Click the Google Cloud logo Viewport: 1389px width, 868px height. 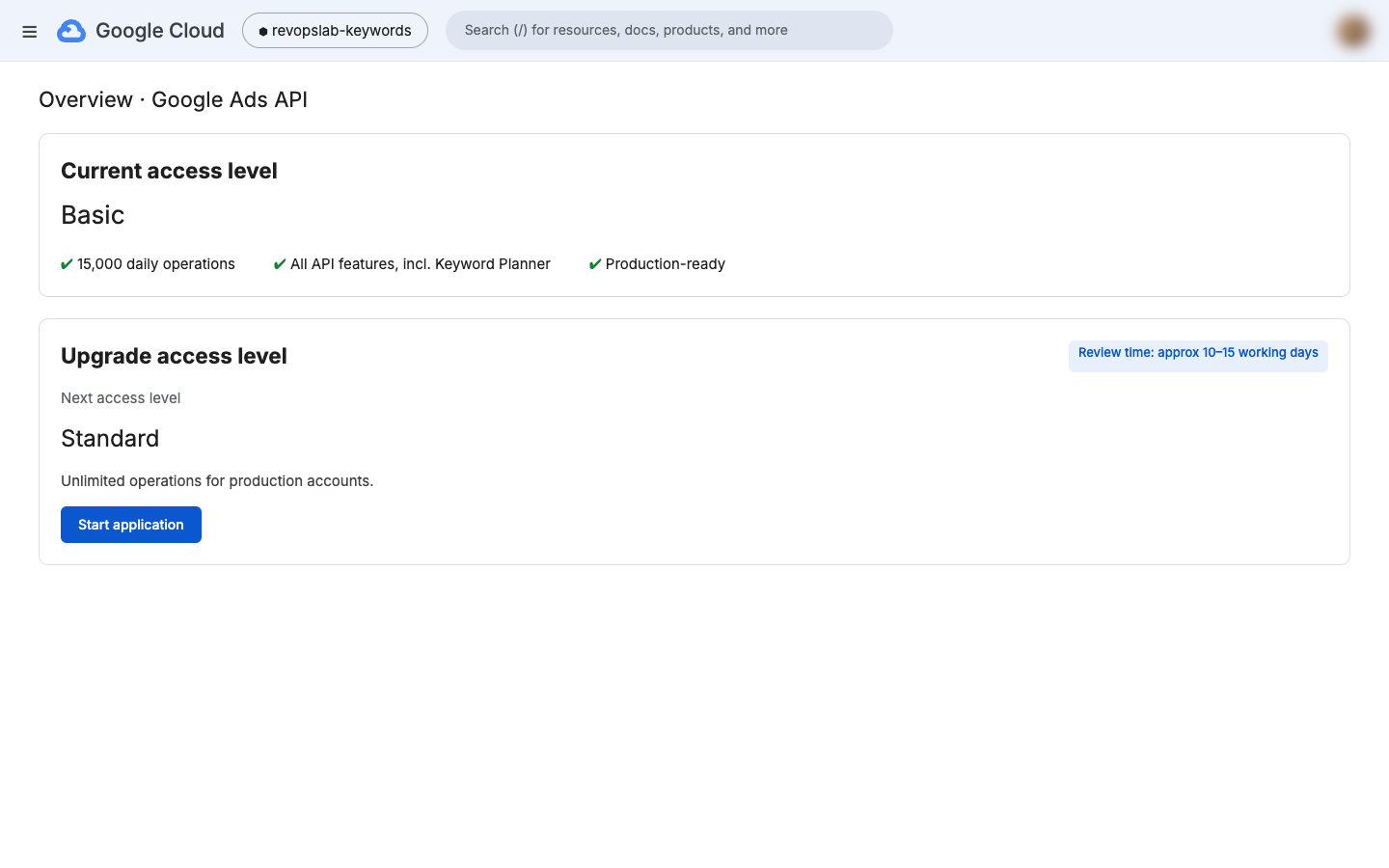pyautogui.click(x=141, y=31)
